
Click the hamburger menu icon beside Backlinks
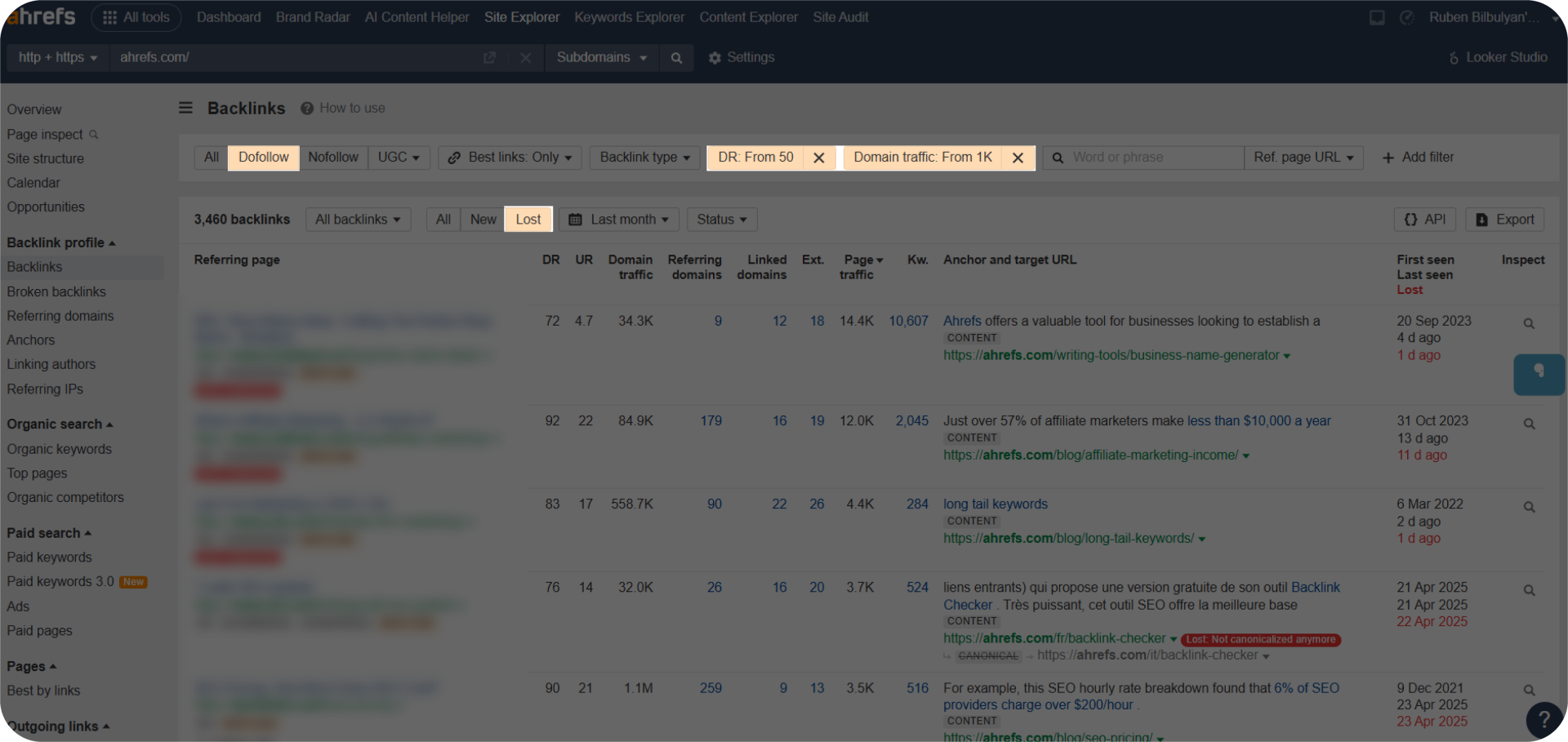tap(186, 108)
